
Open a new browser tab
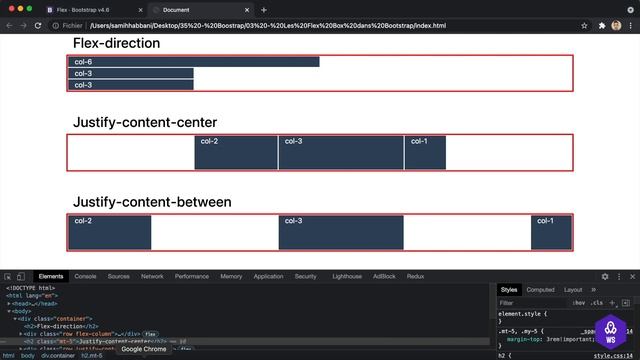point(264,10)
